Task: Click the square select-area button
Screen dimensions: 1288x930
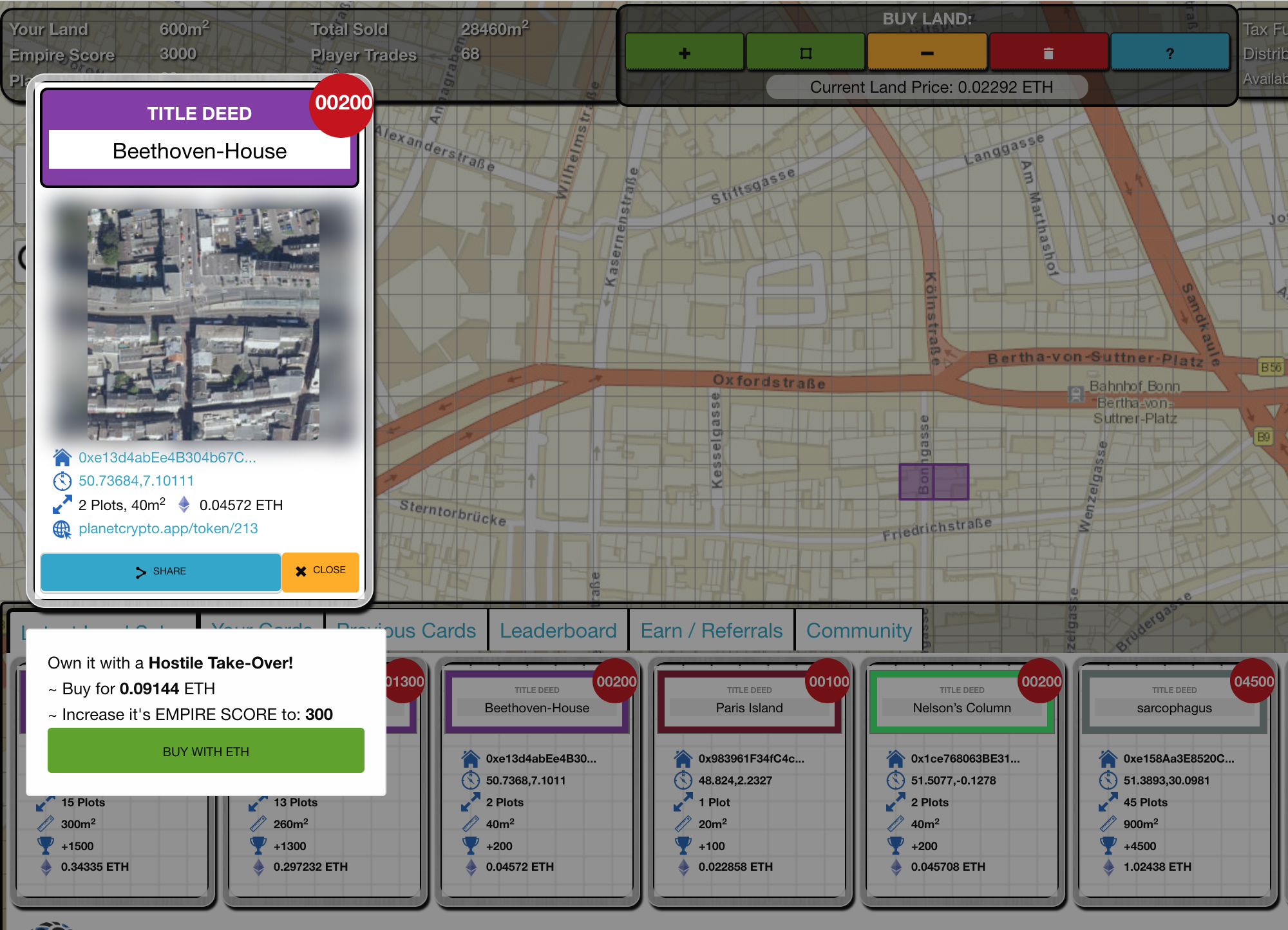Action: (805, 53)
